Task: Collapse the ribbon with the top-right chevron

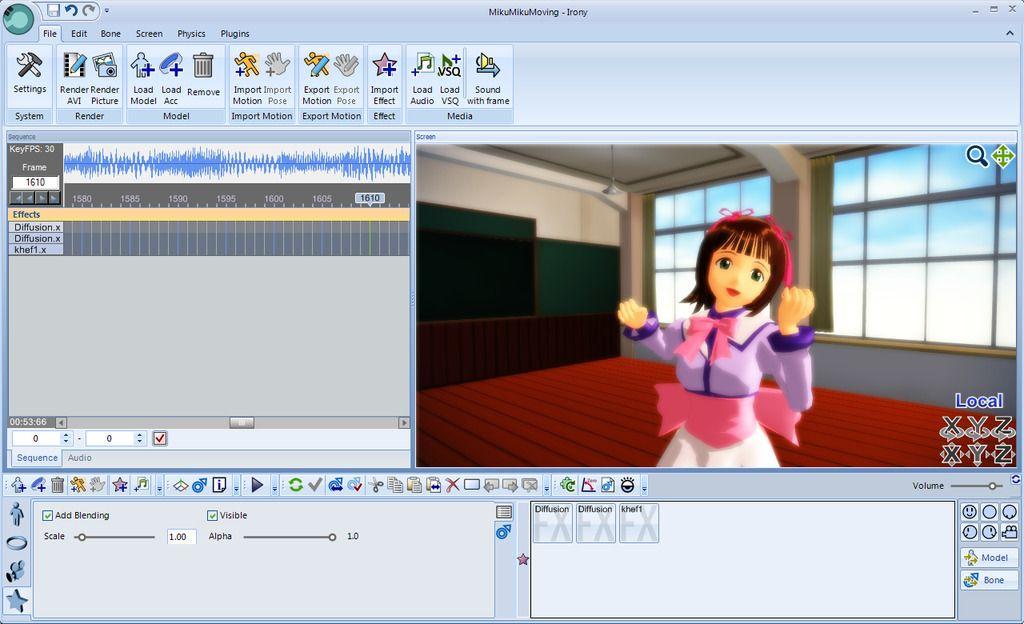Action: tap(1010, 33)
